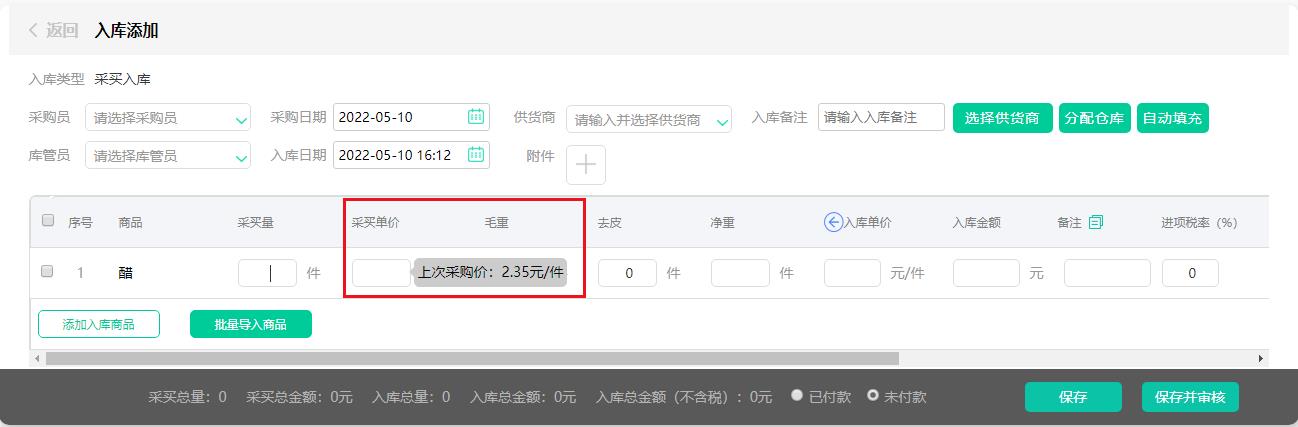Click the 保存并审核 button

click(1191, 397)
